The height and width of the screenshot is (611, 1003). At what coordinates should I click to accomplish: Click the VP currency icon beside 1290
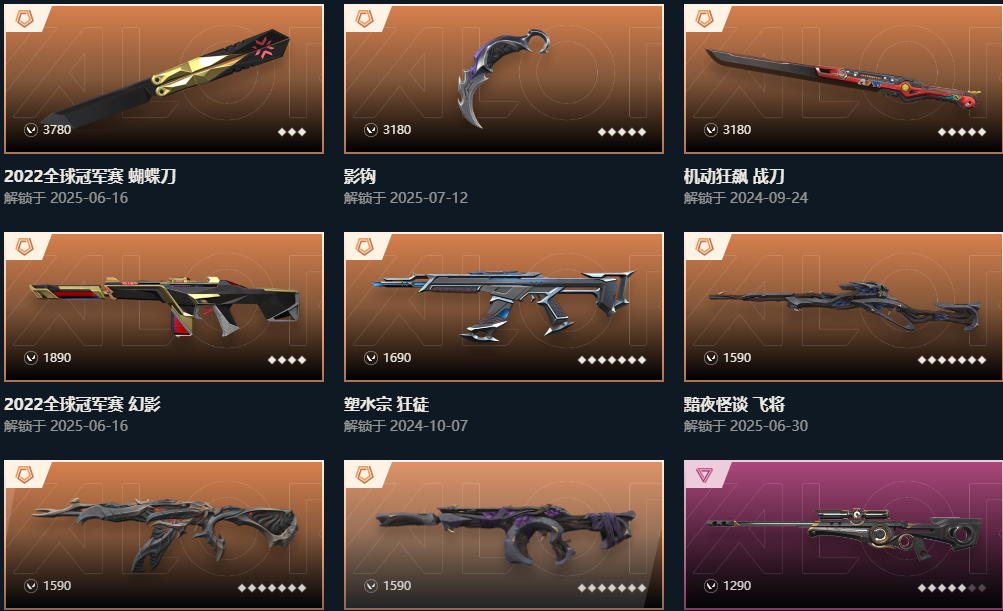coord(711,585)
